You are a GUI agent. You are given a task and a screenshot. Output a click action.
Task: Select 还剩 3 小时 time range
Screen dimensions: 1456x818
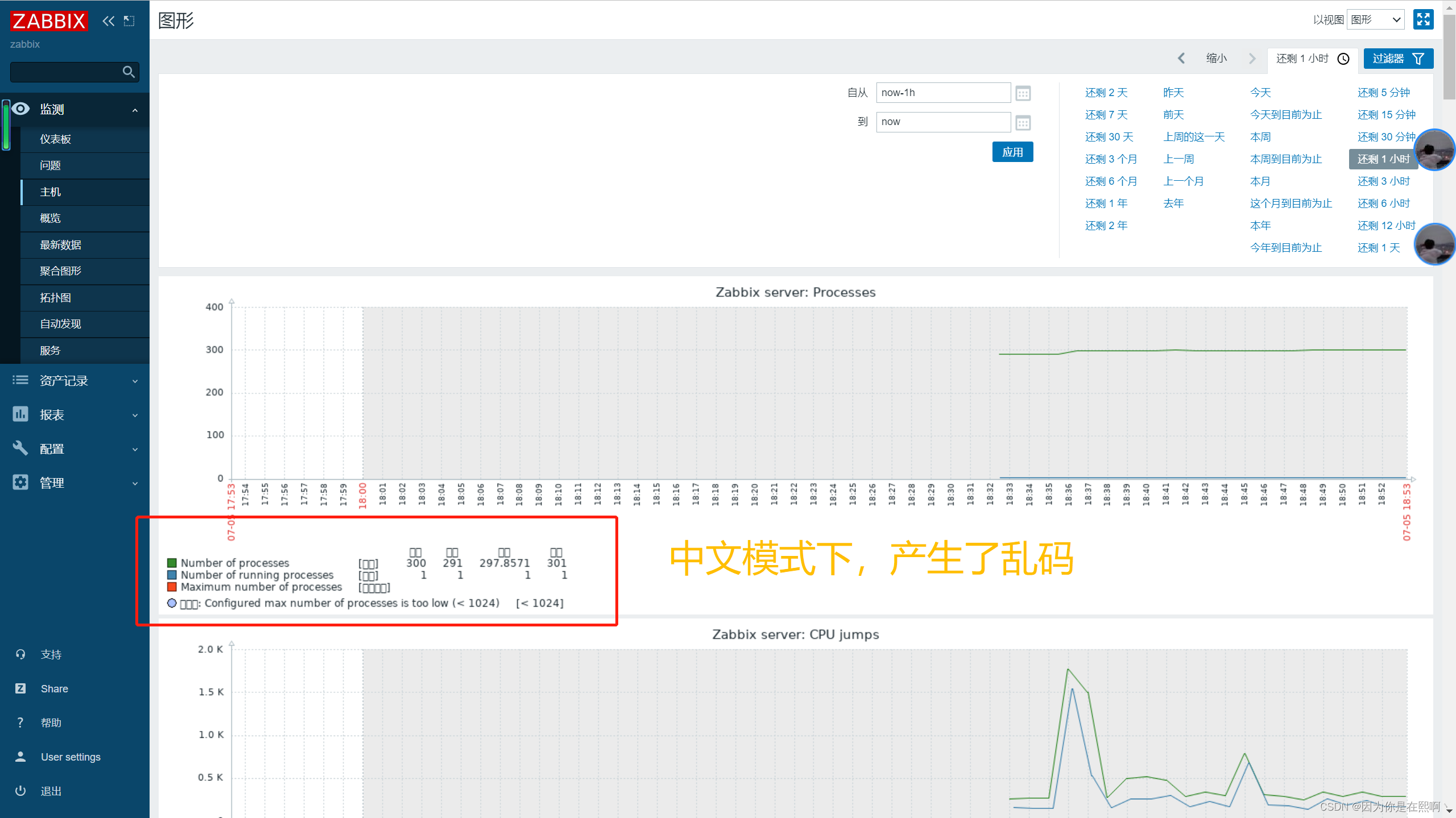point(1383,181)
